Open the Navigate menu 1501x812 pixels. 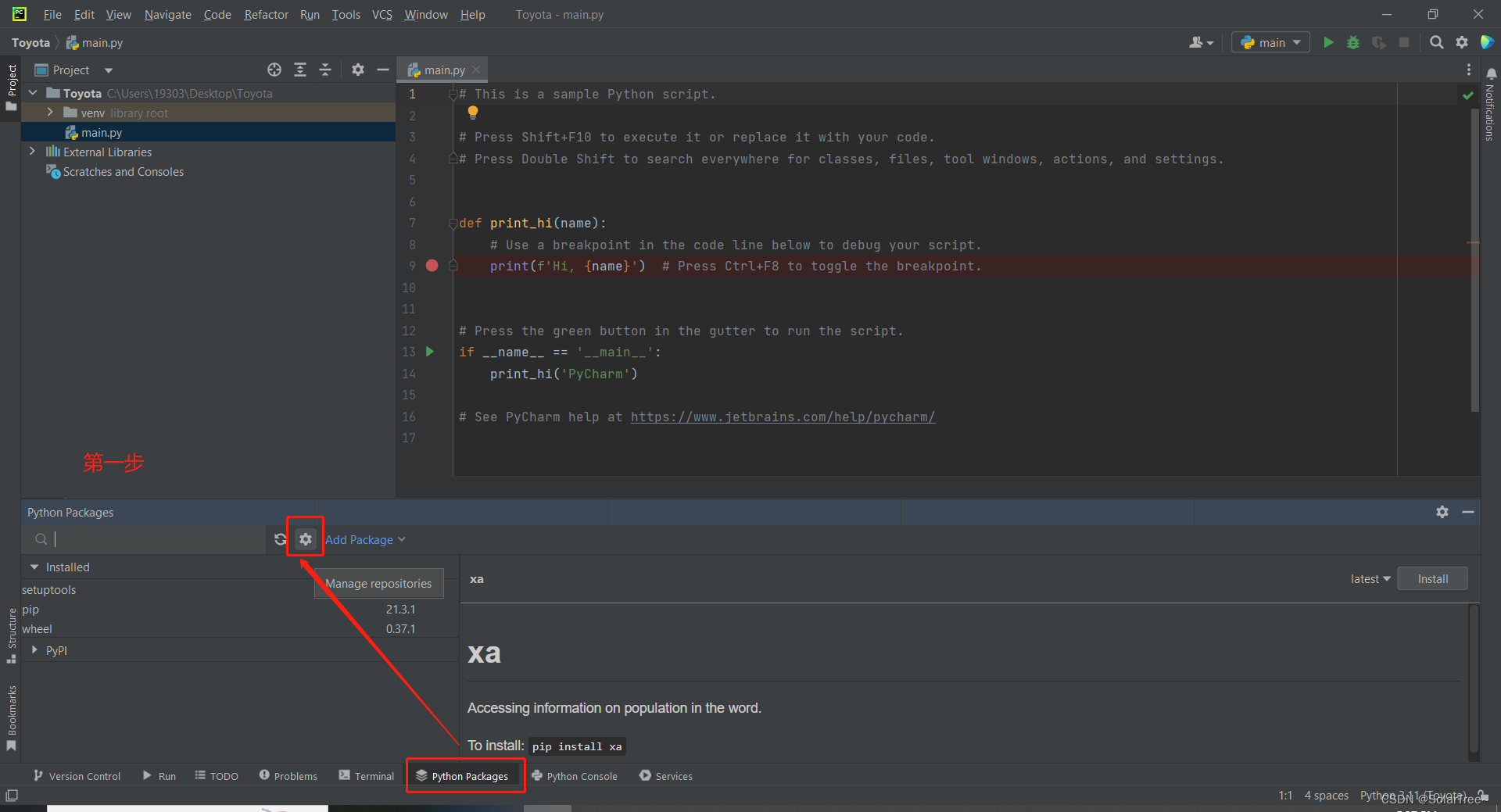167,14
